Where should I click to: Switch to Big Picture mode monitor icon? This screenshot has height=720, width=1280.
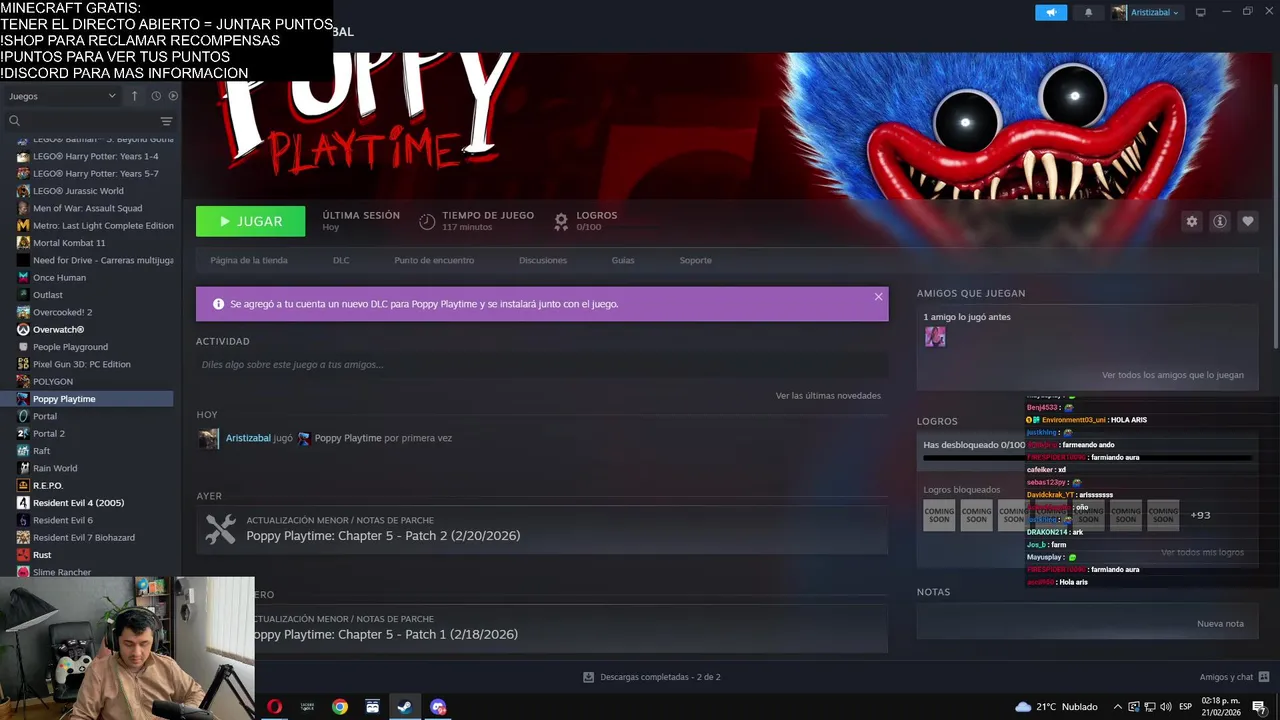click(x=1201, y=12)
